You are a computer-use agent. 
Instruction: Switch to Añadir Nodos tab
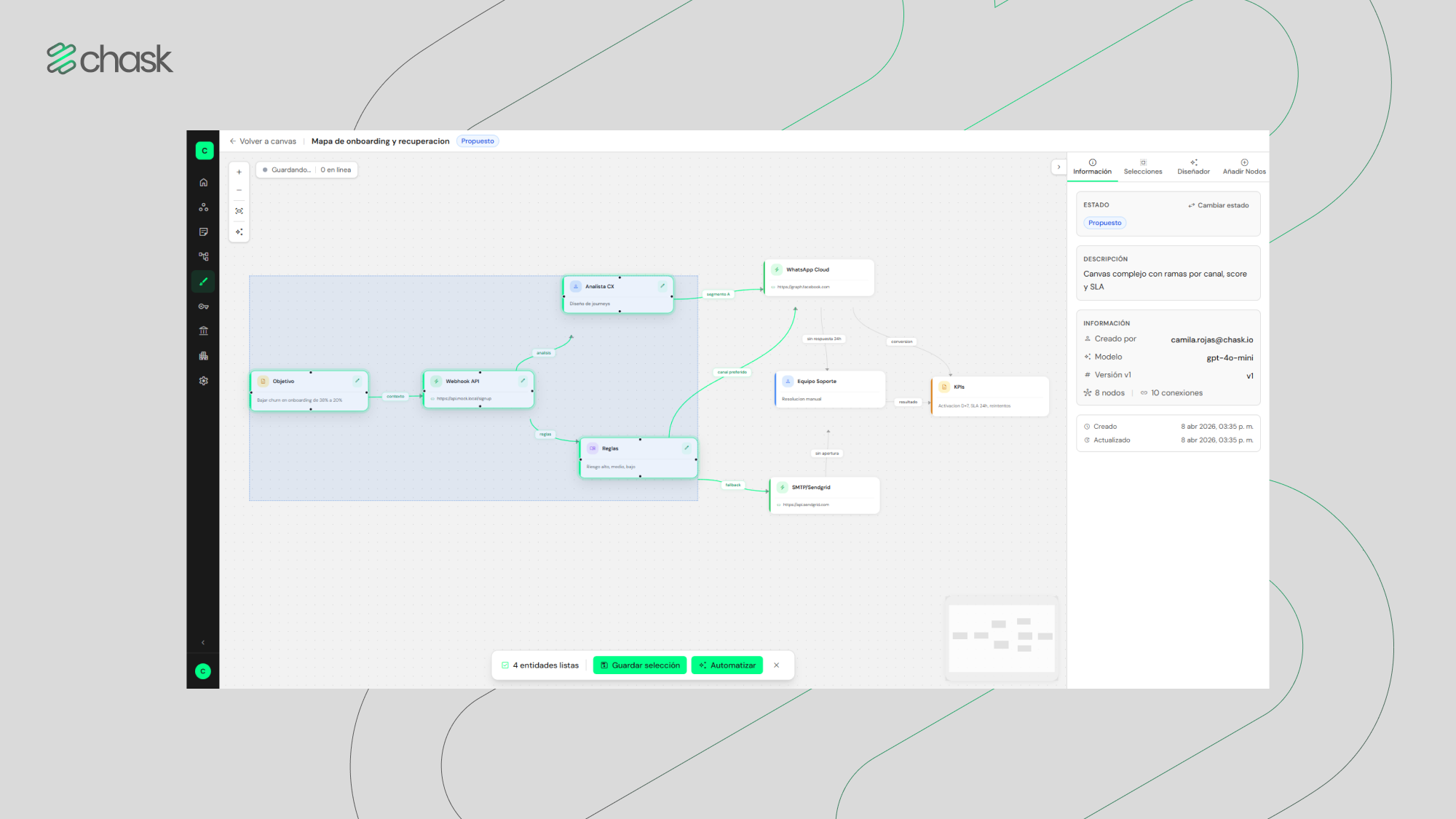[x=1244, y=167]
